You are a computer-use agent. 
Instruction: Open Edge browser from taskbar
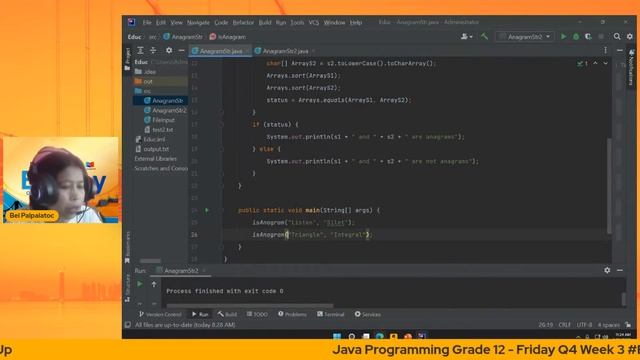click(380, 336)
